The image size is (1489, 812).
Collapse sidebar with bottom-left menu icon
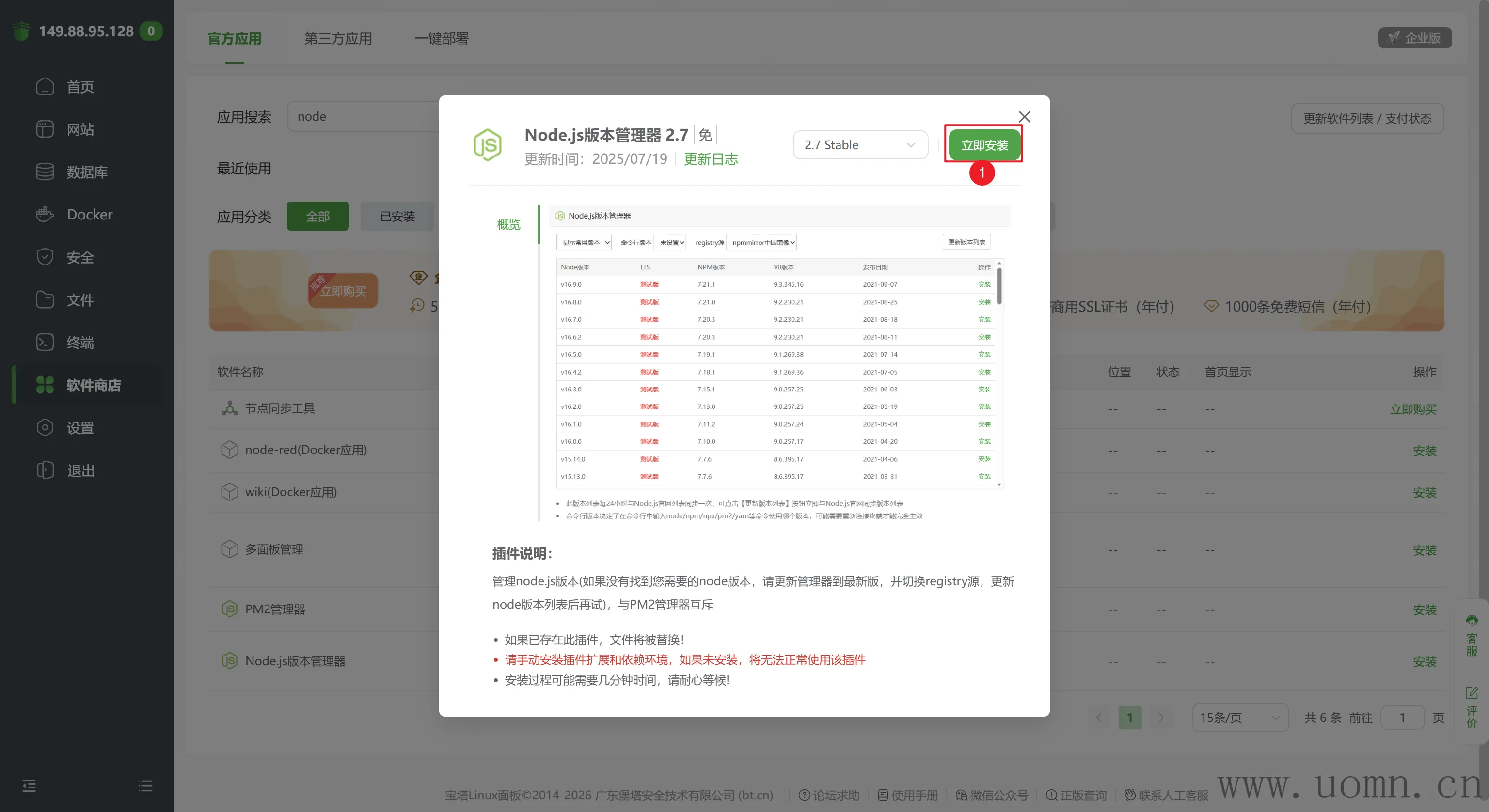29,785
